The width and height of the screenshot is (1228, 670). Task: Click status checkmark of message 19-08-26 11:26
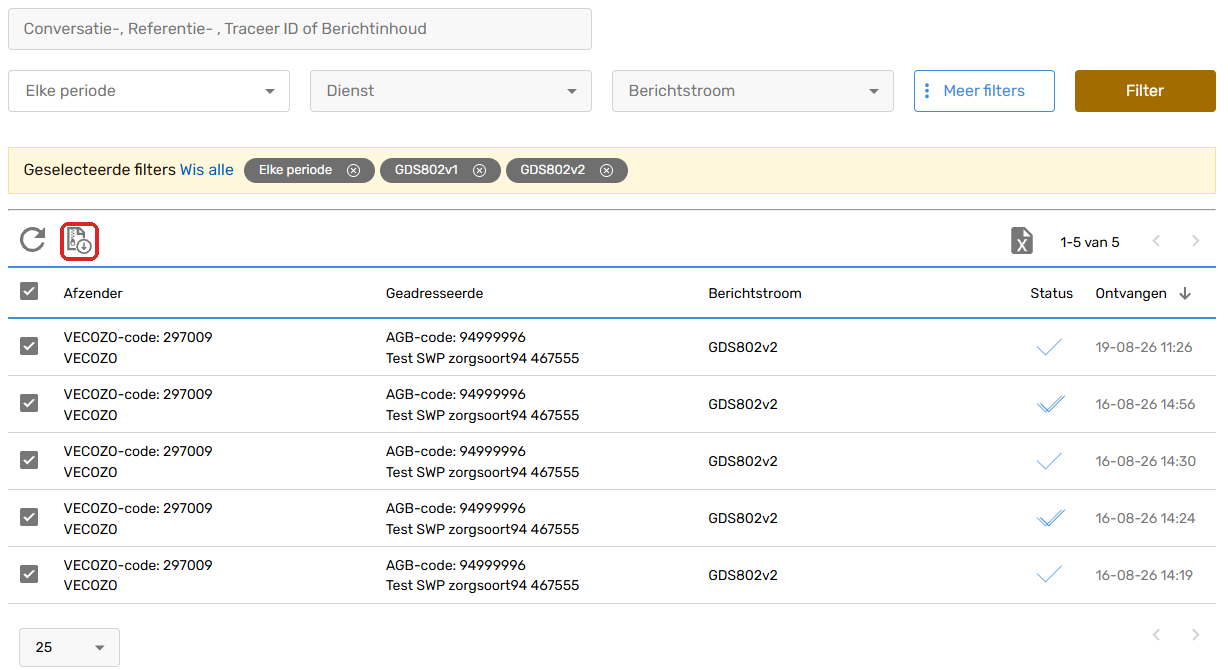[1049, 347]
